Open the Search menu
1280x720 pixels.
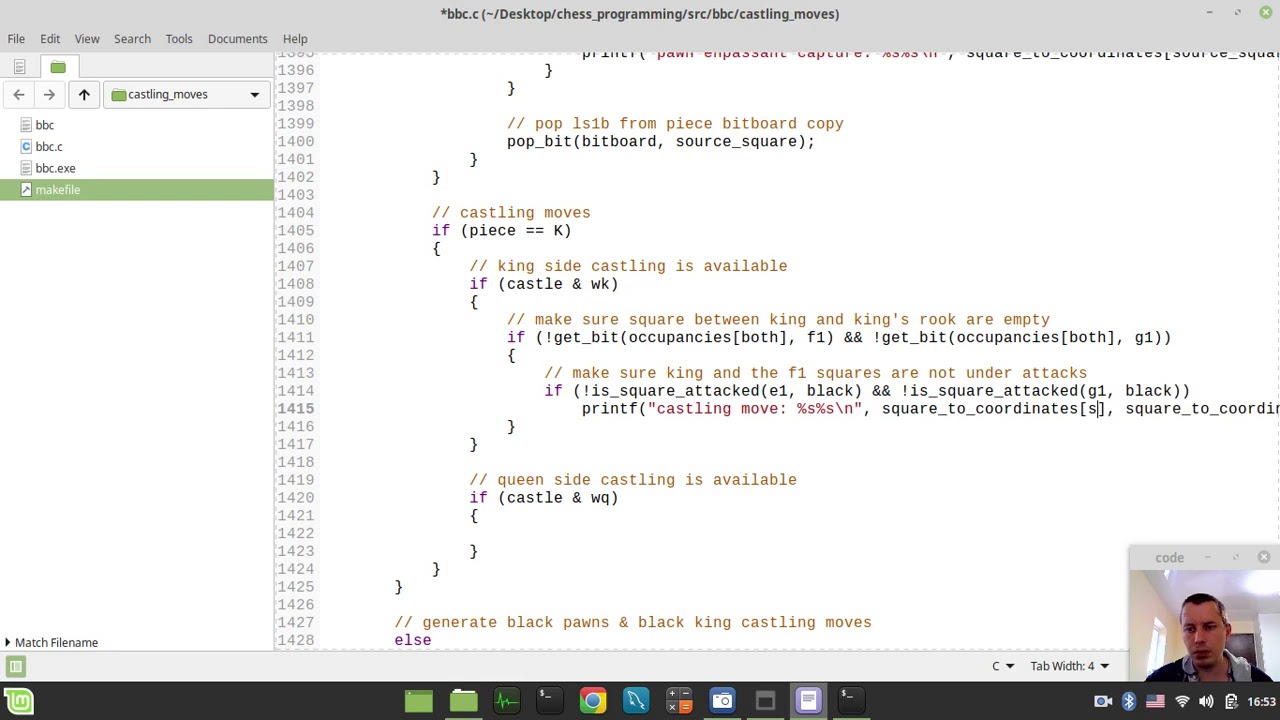point(132,38)
